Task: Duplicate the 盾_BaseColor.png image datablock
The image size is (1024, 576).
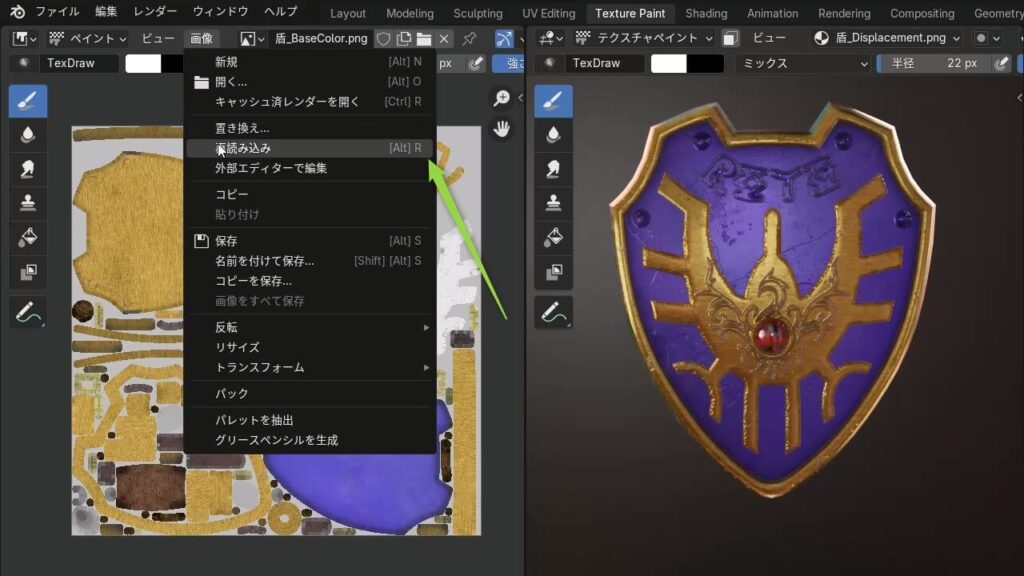Action: [404, 39]
